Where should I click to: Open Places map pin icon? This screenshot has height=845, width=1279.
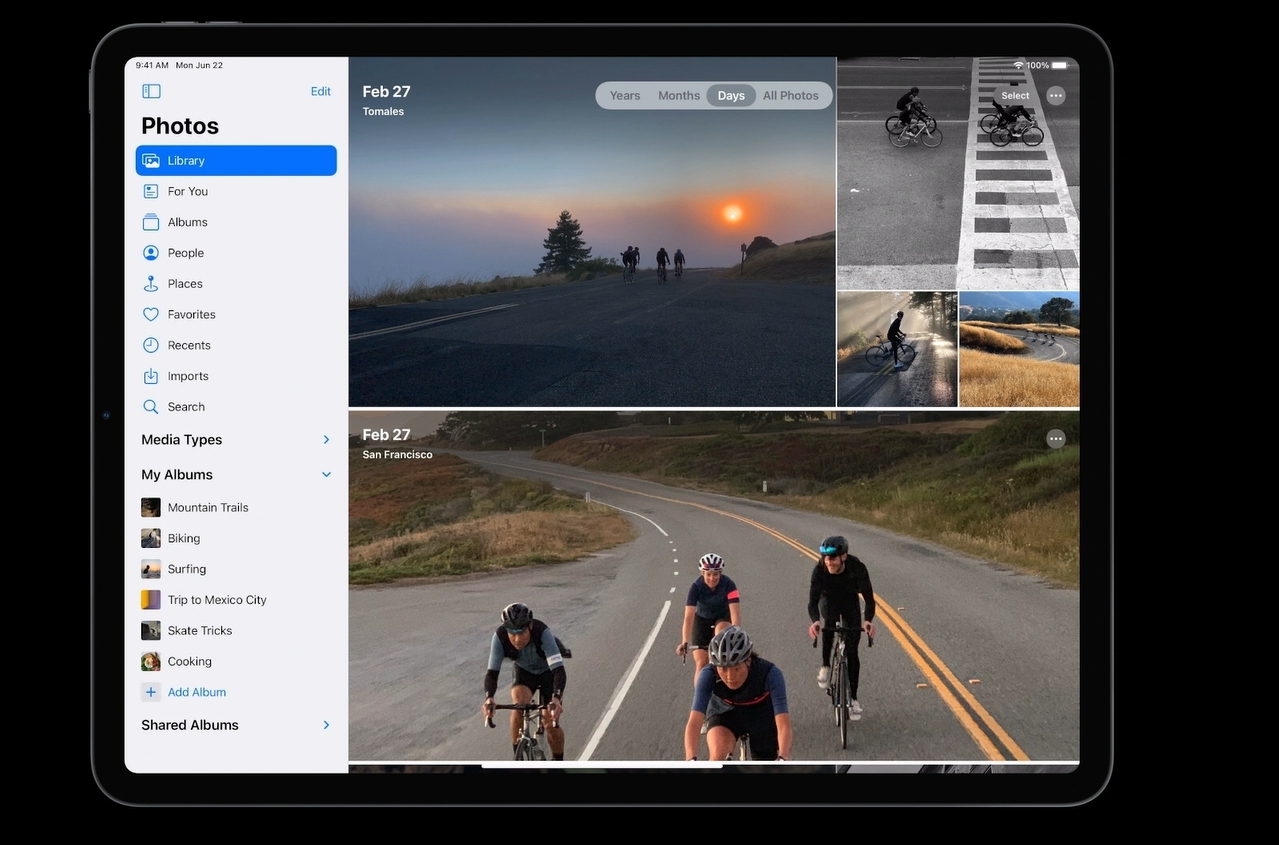pos(151,284)
